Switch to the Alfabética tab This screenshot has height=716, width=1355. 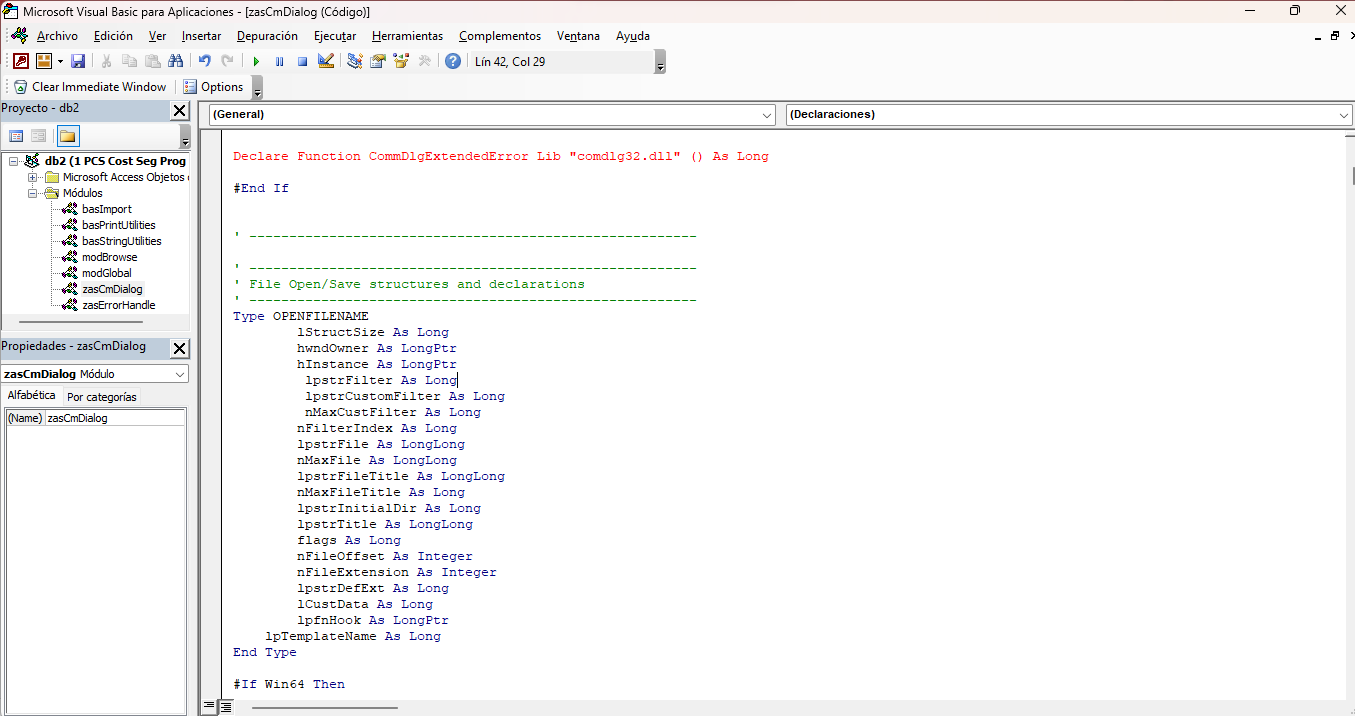[x=31, y=396]
